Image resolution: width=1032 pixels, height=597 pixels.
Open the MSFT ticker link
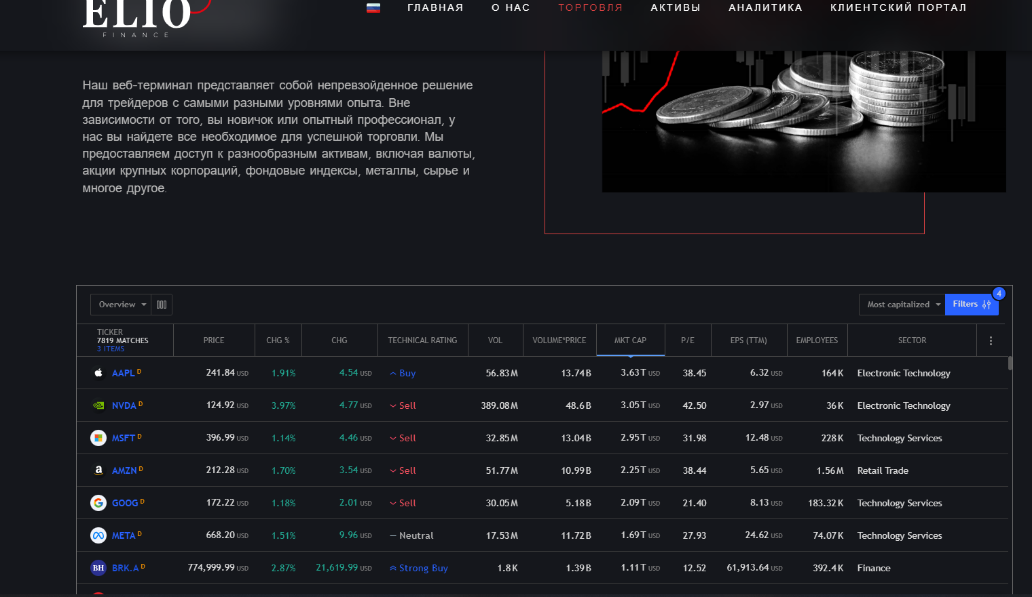123,438
